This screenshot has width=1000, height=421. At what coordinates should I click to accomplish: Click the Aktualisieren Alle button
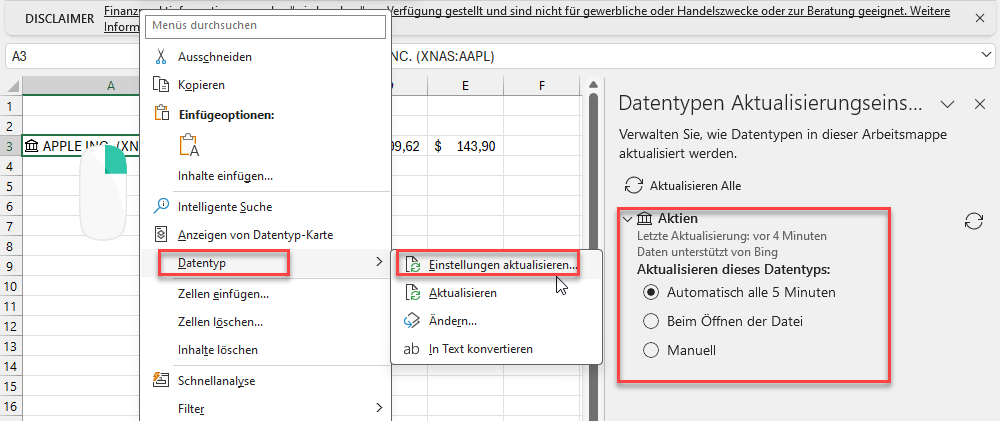point(683,186)
